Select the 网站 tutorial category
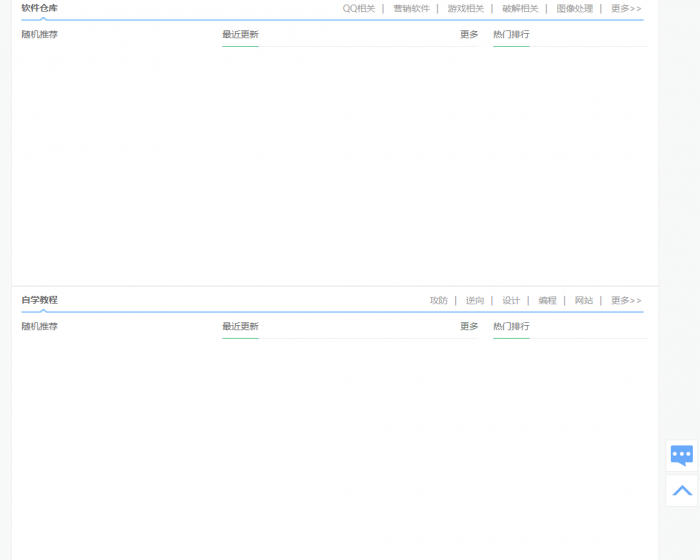 pos(583,301)
